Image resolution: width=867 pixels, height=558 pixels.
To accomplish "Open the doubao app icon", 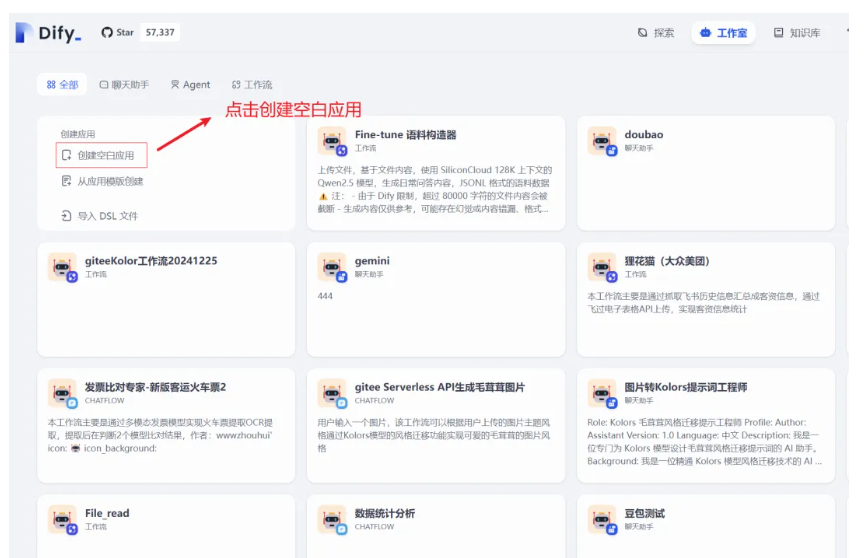I will click(x=602, y=141).
